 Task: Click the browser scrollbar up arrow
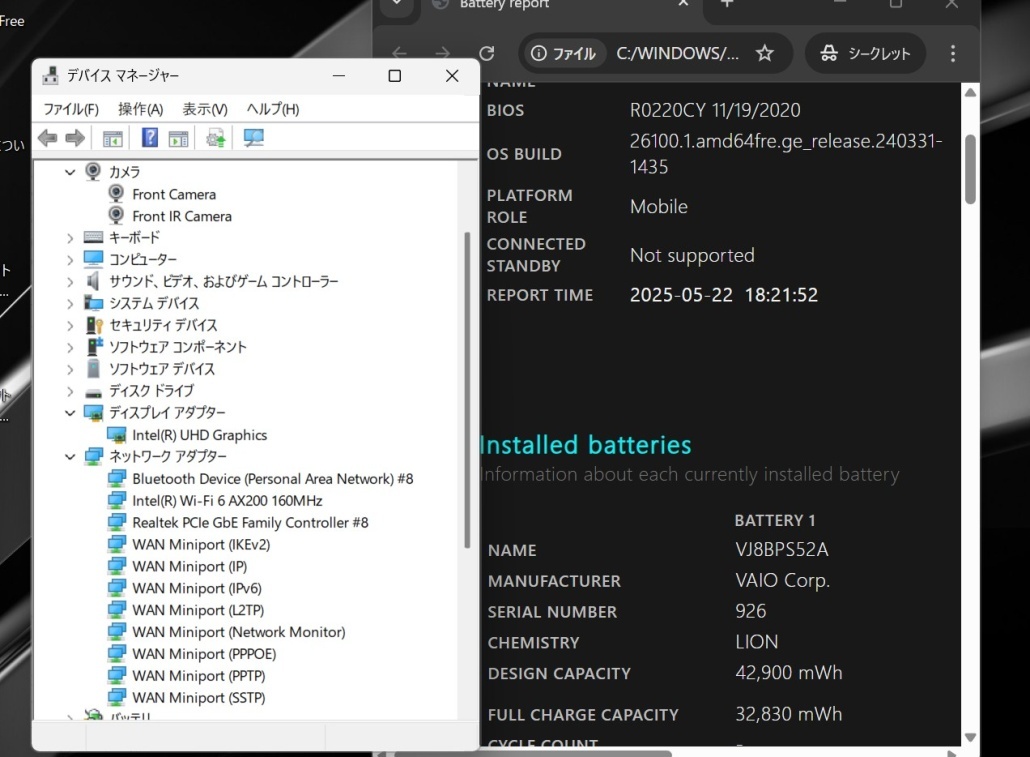point(970,93)
